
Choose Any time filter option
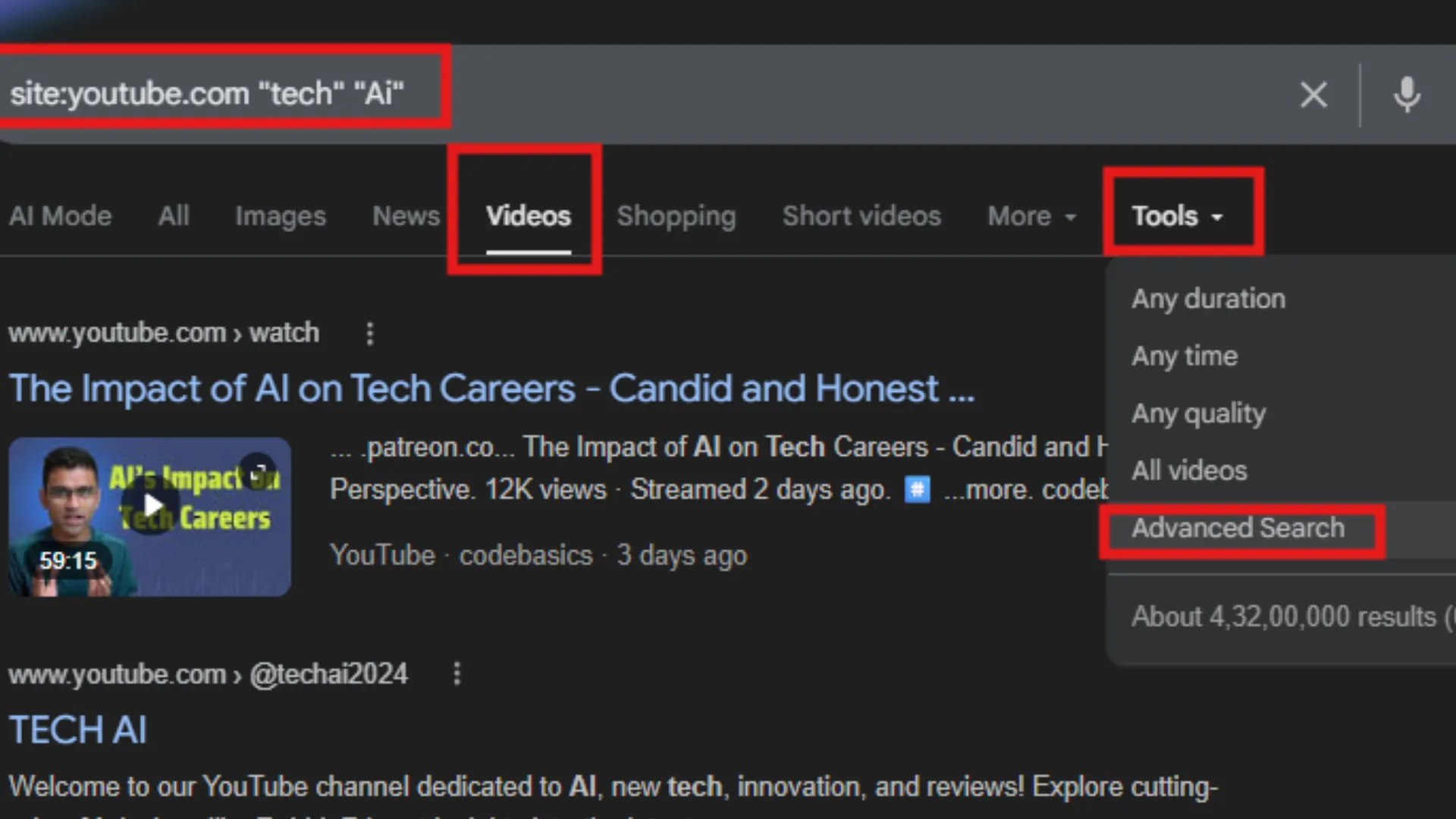(x=1185, y=356)
